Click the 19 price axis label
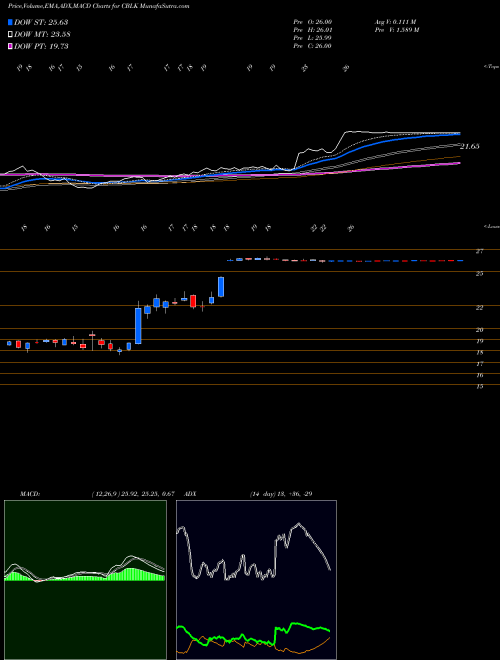 [x=479, y=341]
